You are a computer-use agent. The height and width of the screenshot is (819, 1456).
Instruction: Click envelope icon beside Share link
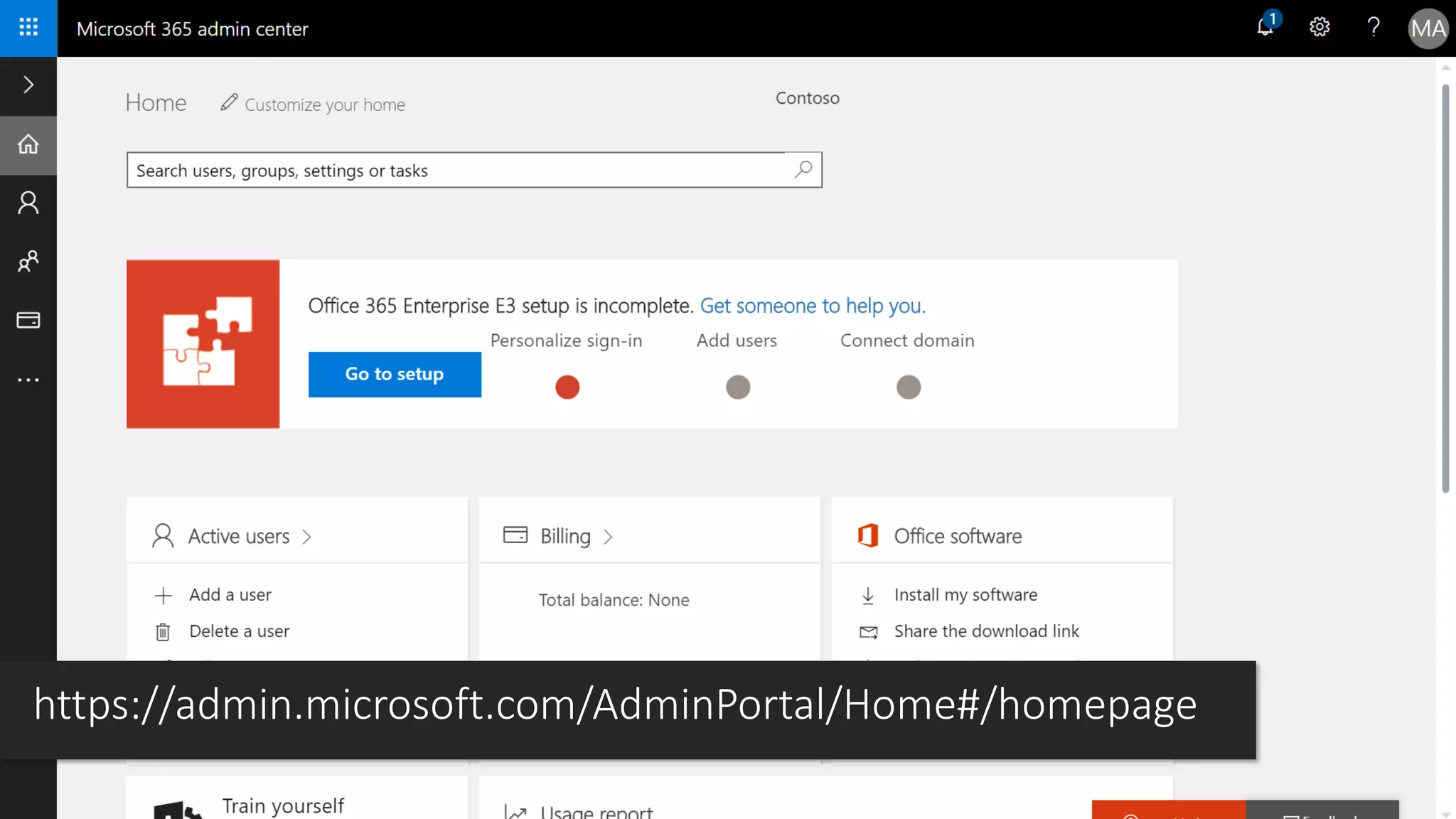click(x=869, y=632)
